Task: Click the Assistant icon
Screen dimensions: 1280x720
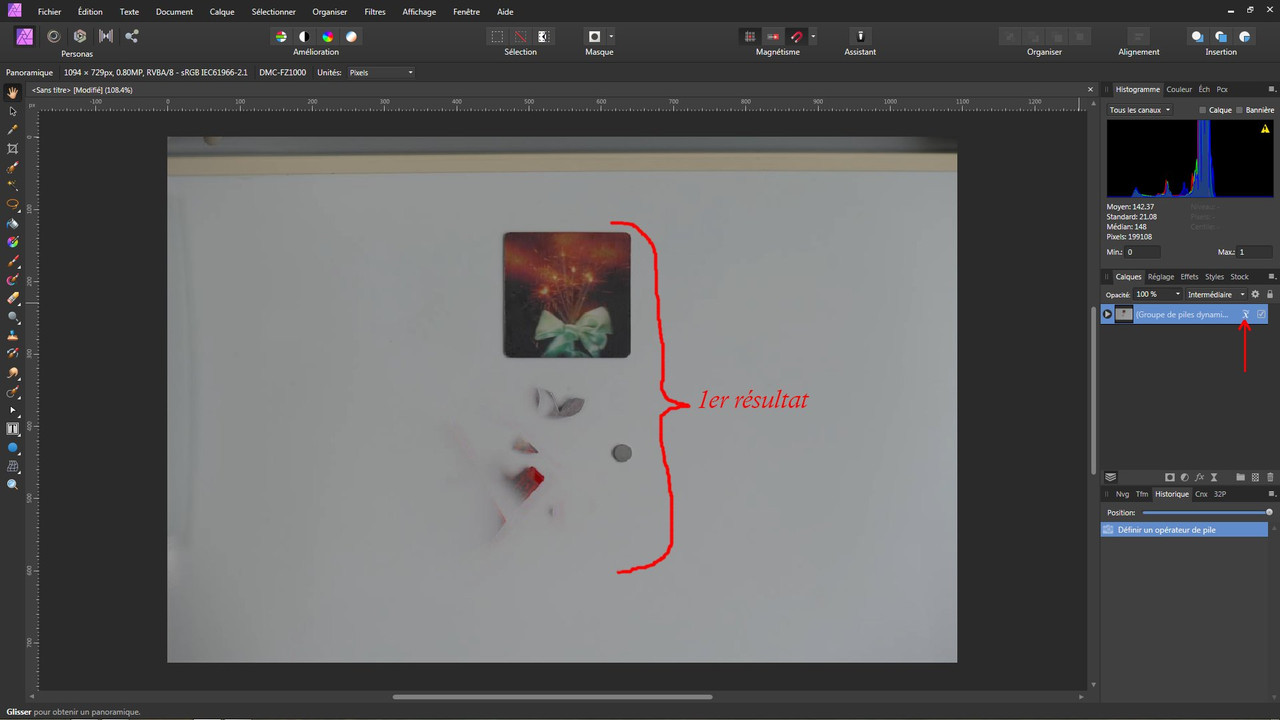Action: [x=859, y=36]
